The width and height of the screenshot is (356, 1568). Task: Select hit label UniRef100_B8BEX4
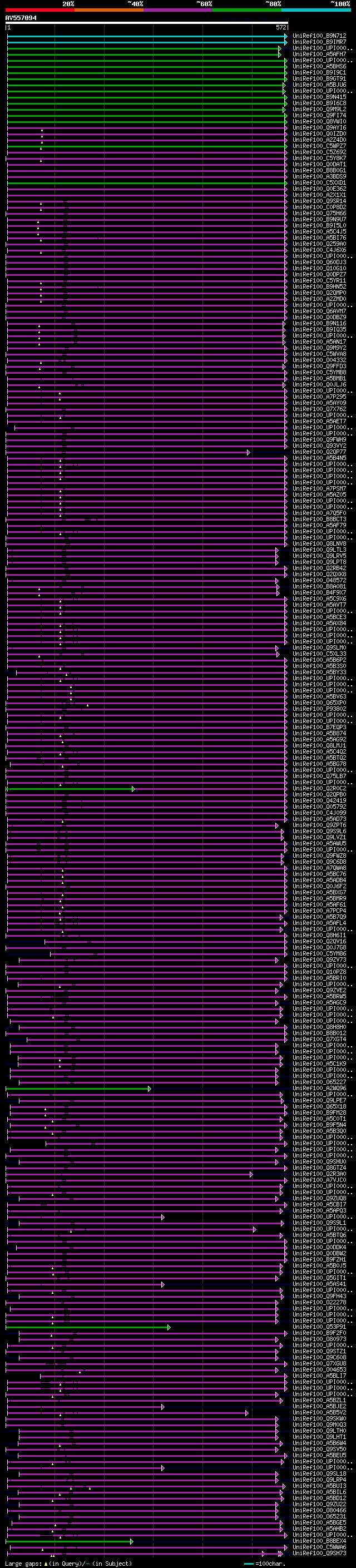coord(319,1541)
